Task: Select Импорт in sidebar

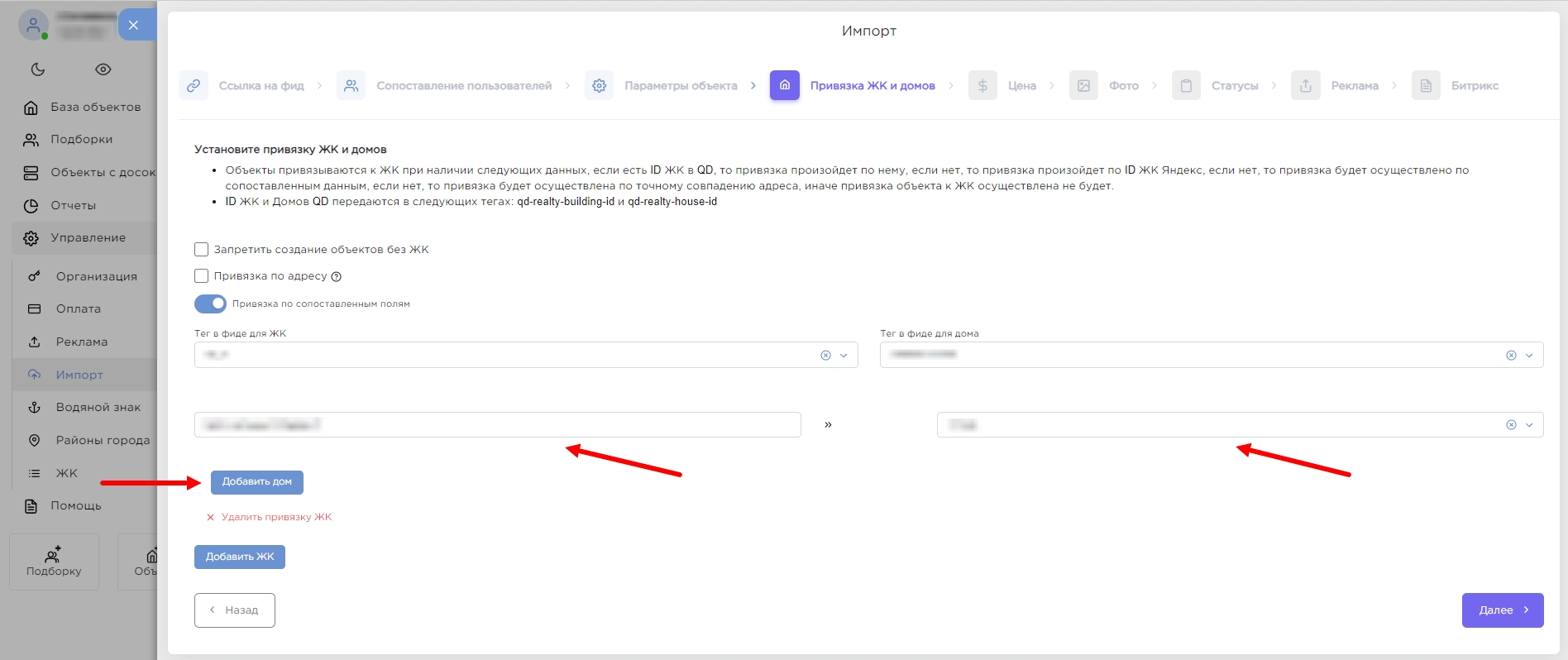Action: coord(84,375)
